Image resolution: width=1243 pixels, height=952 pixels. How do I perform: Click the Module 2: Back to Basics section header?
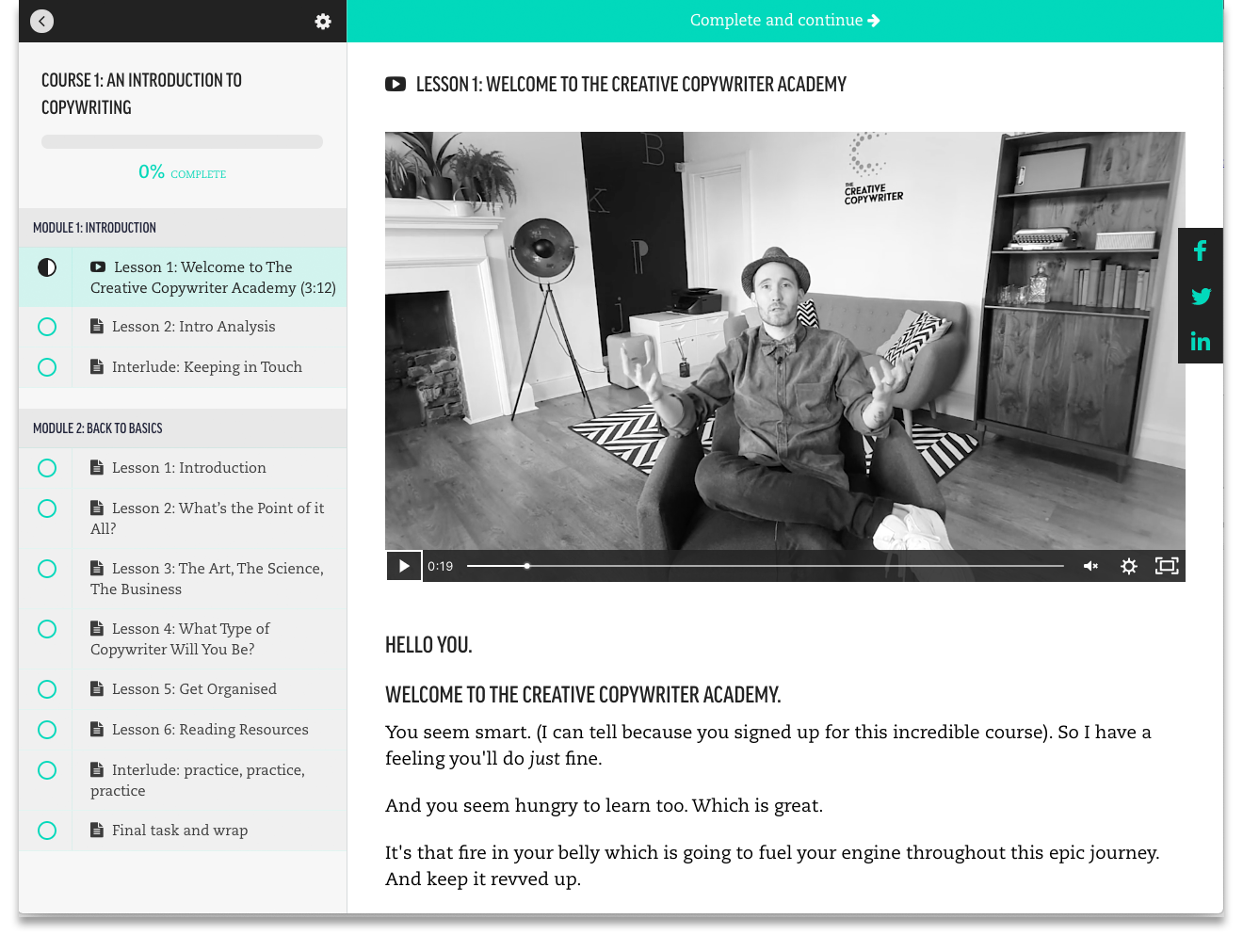(x=183, y=428)
